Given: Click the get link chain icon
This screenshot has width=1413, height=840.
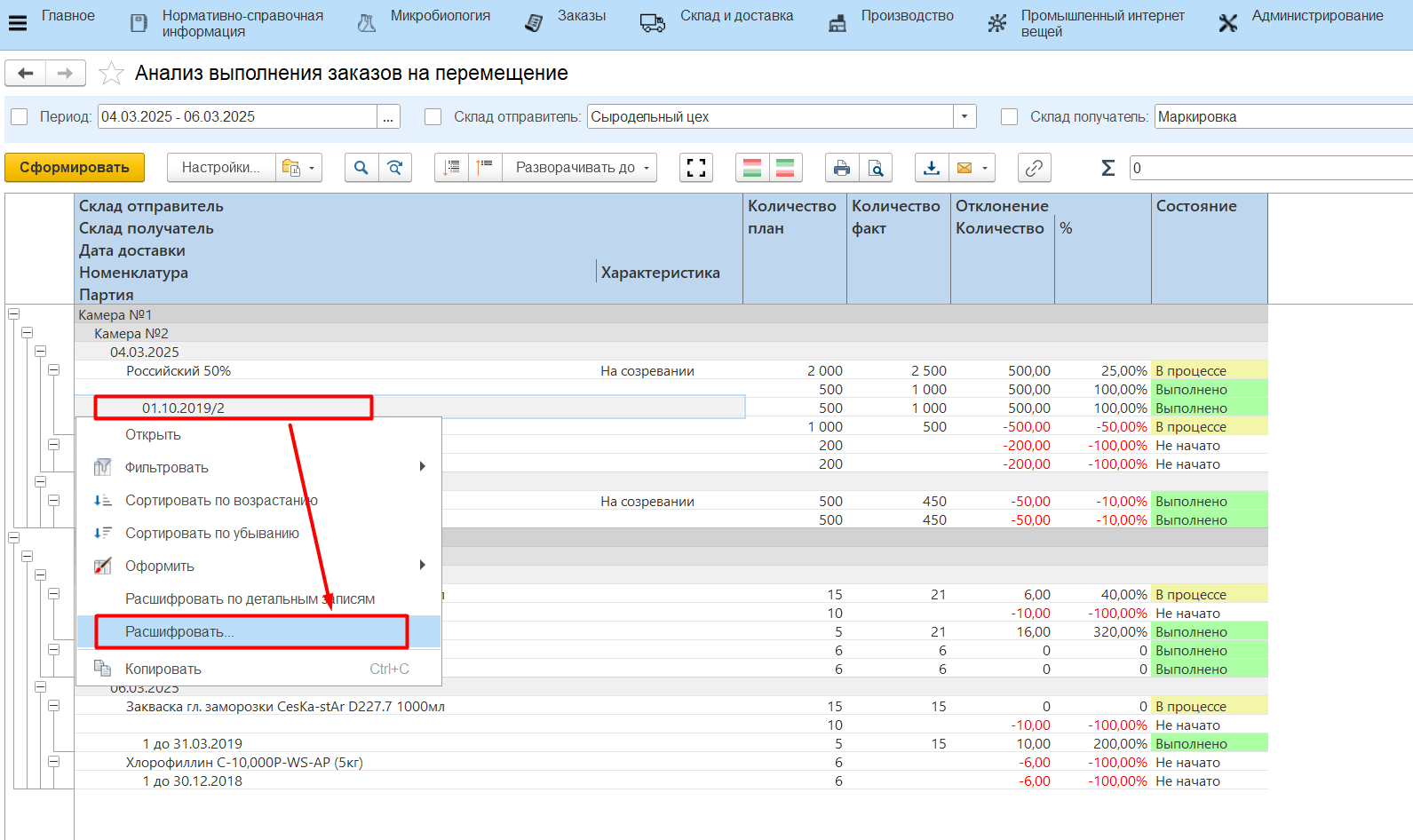Looking at the screenshot, I should pos(1034,168).
